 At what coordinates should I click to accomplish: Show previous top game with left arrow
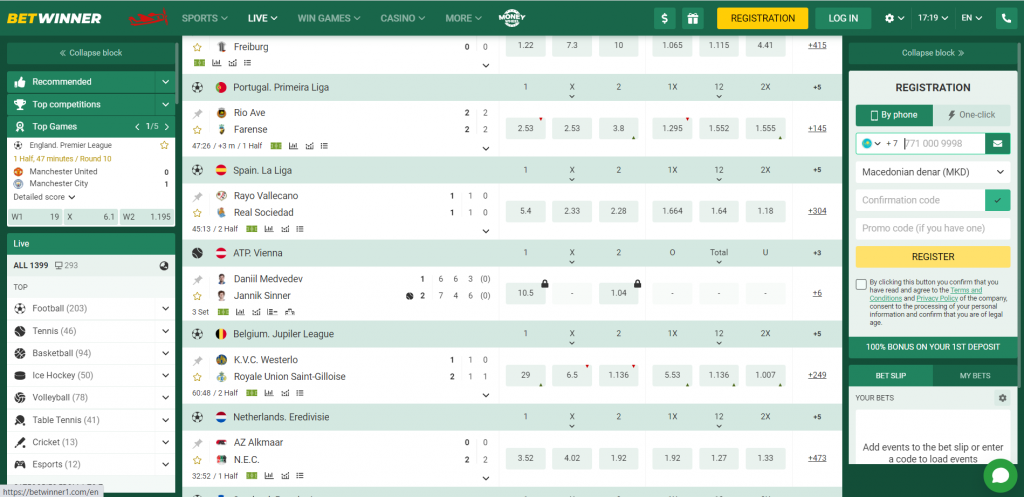pos(137,127)
